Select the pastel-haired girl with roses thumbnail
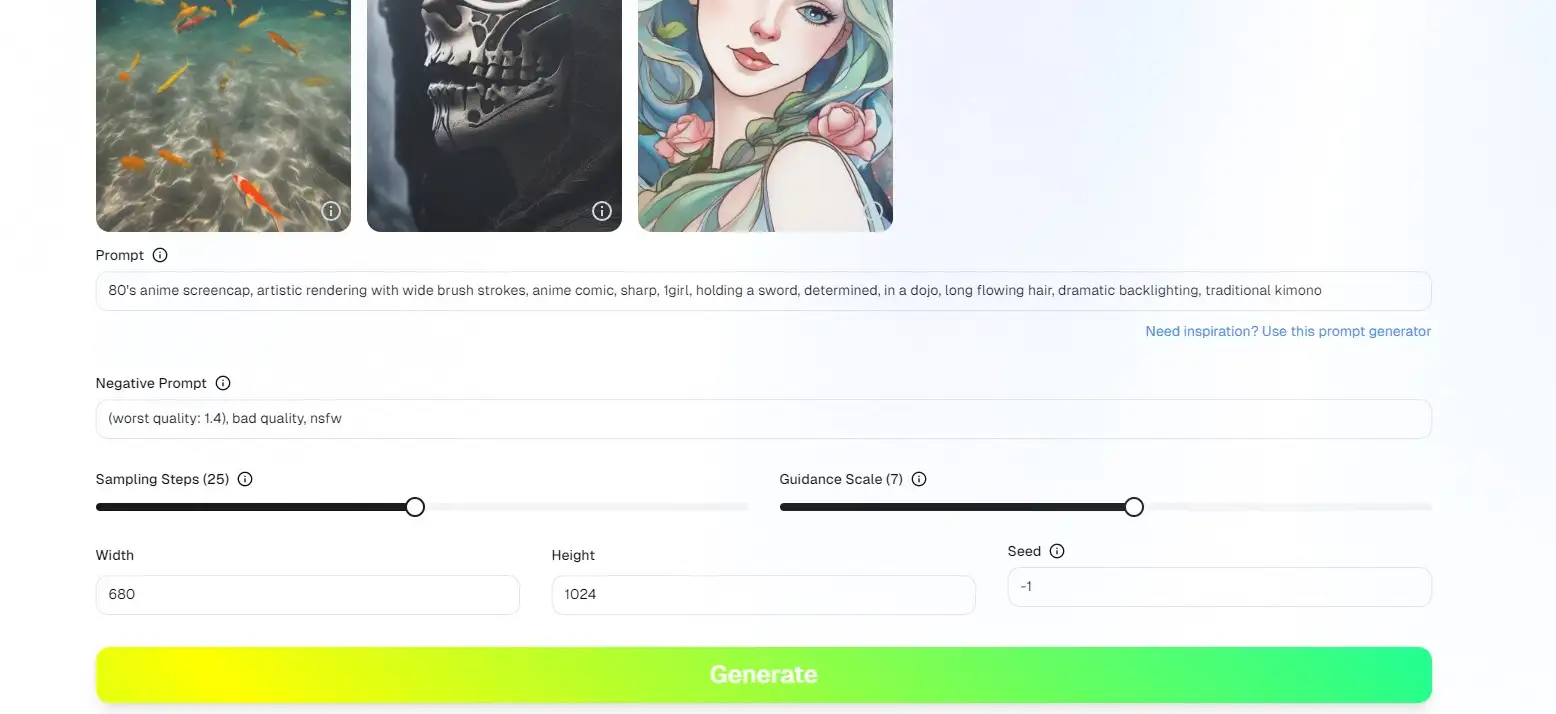 click(x=765, y=116)
